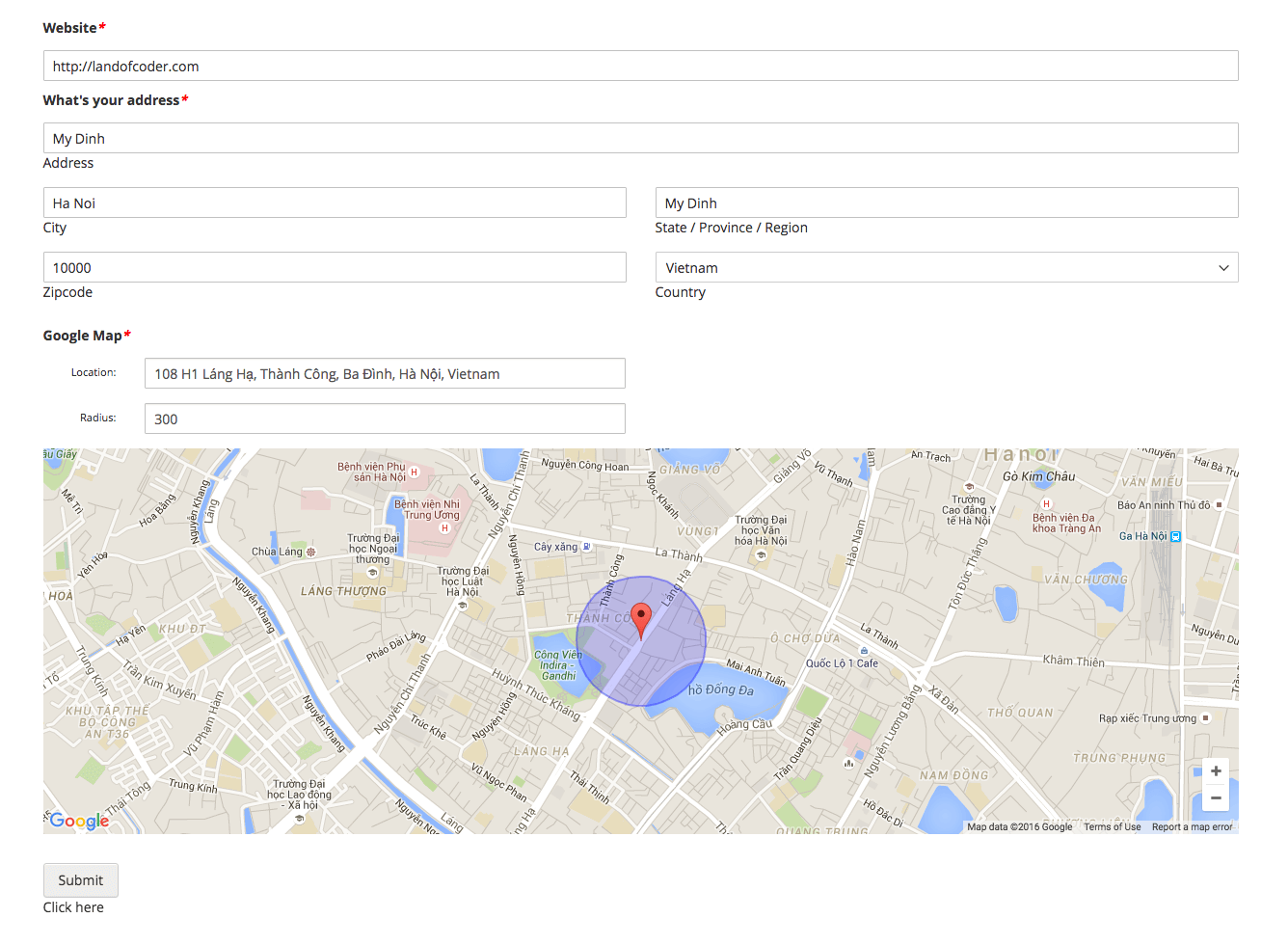Click the Radius field with 300

click(385, 418)
